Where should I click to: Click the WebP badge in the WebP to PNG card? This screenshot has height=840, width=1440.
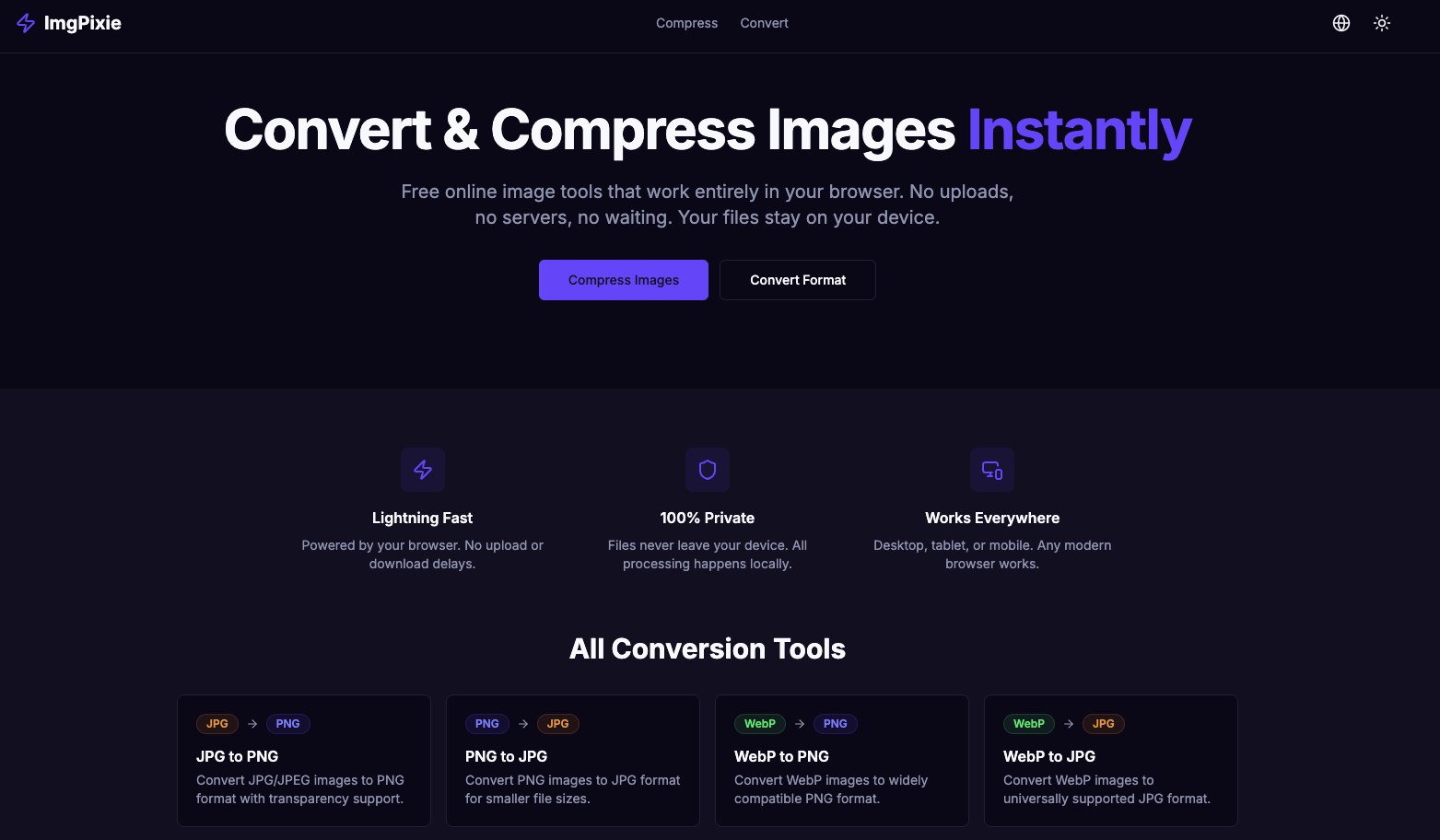click(759, 724)
